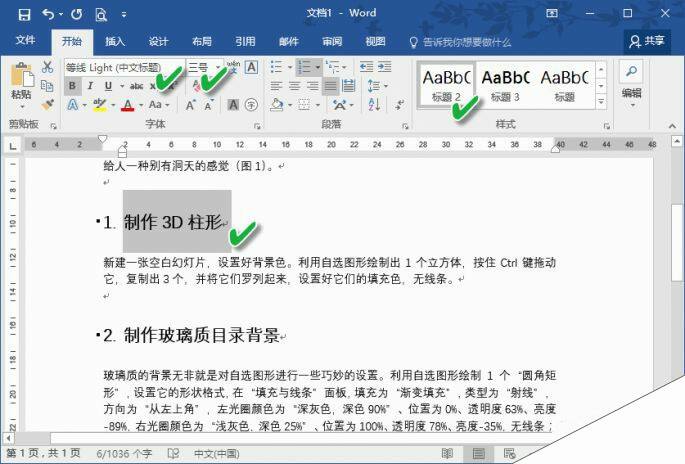
Task: Open the Change Case Aa menu
Action: click(x=159, y=105)
